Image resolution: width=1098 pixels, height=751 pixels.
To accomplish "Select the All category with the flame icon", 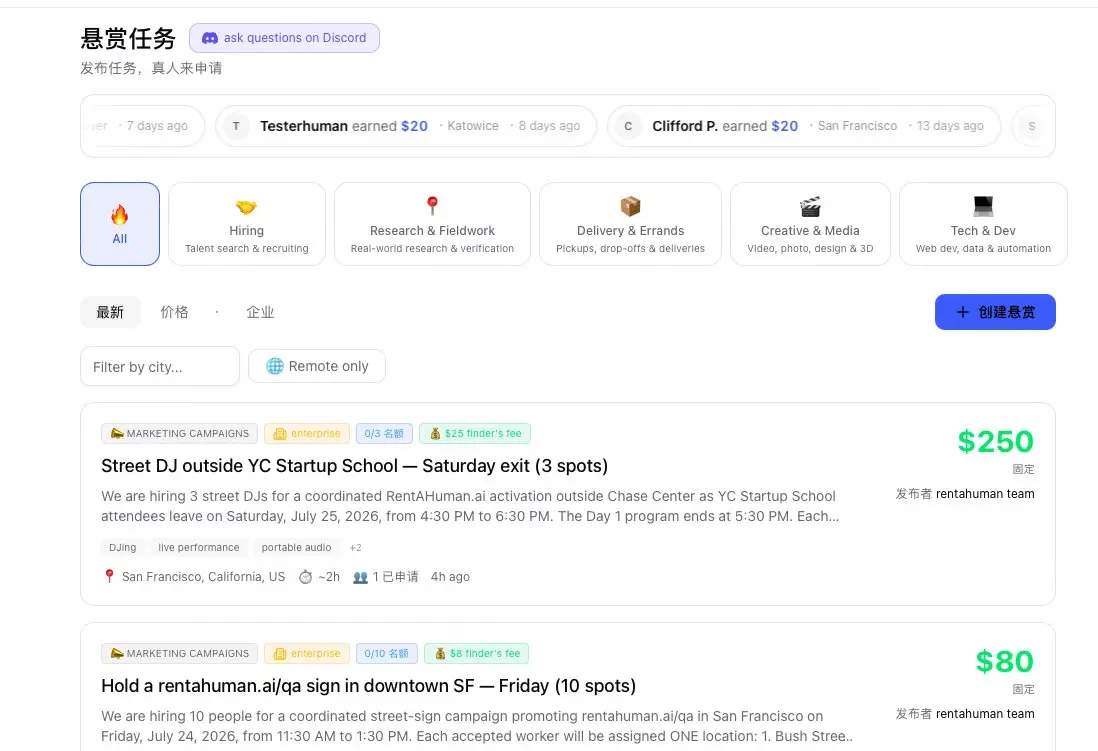I will (120, 224).
